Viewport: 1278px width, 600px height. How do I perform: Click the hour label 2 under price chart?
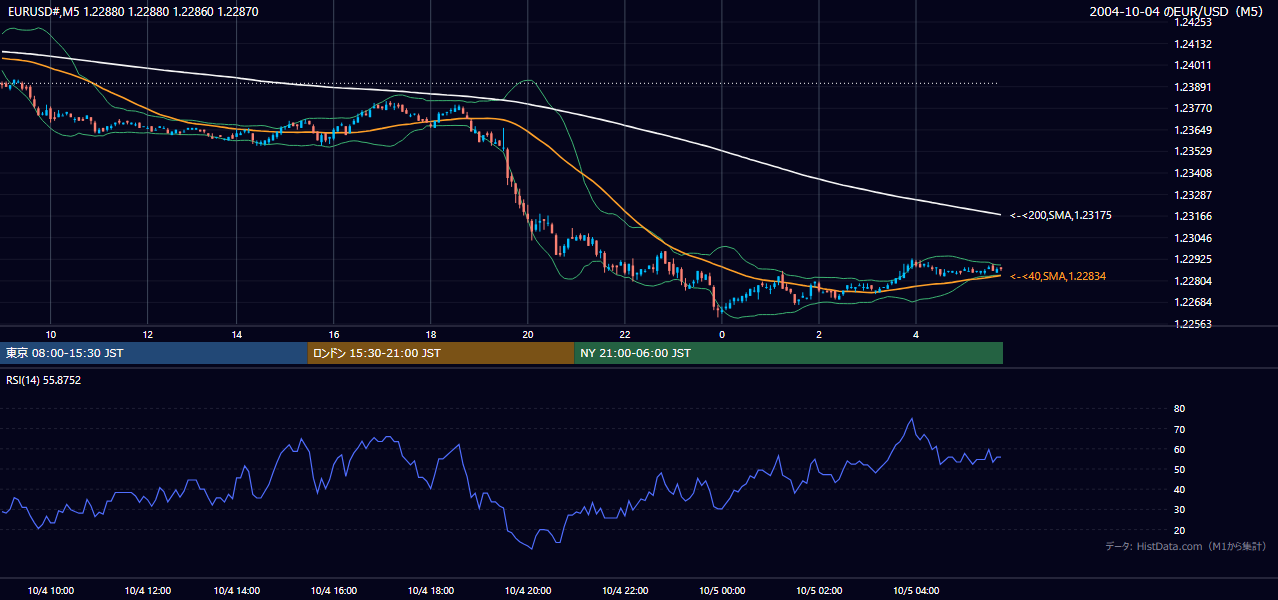point(819,334)
